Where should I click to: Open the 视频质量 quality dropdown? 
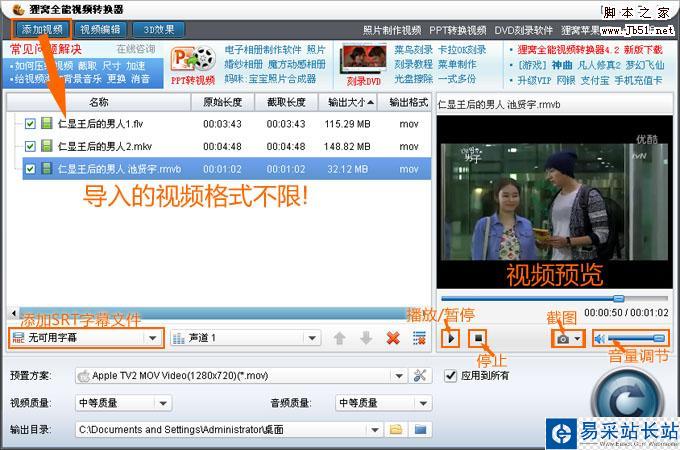pyautogui.click(x=124, y=403)
